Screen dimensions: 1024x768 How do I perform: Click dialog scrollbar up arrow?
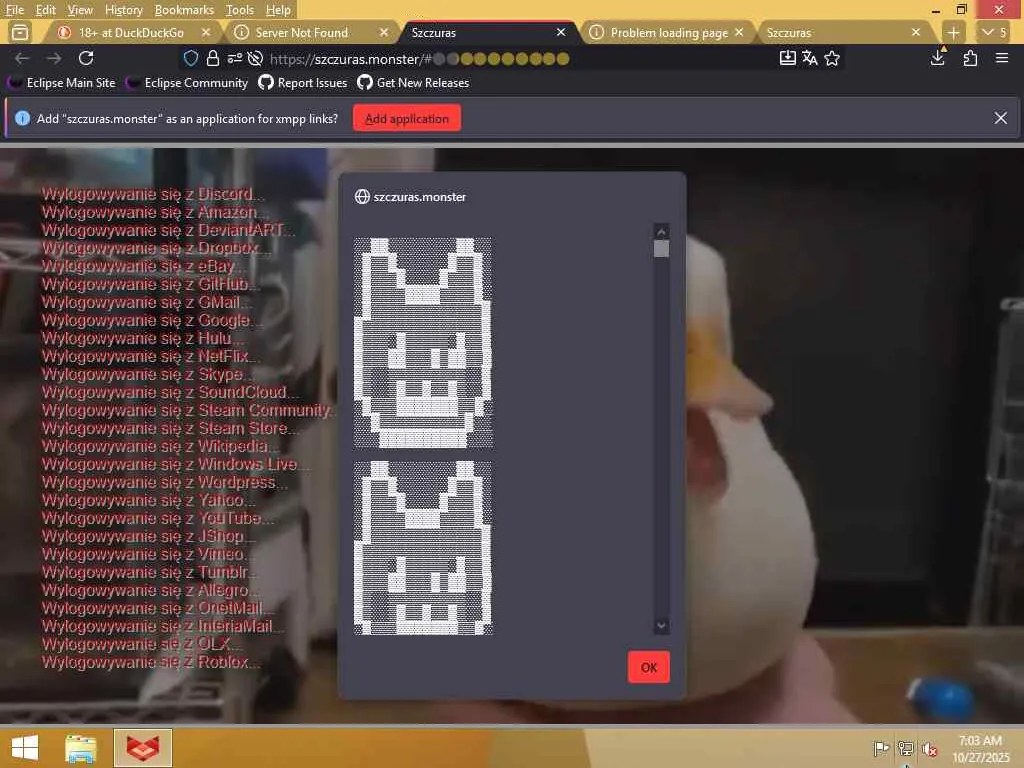[x=661, y=231]
